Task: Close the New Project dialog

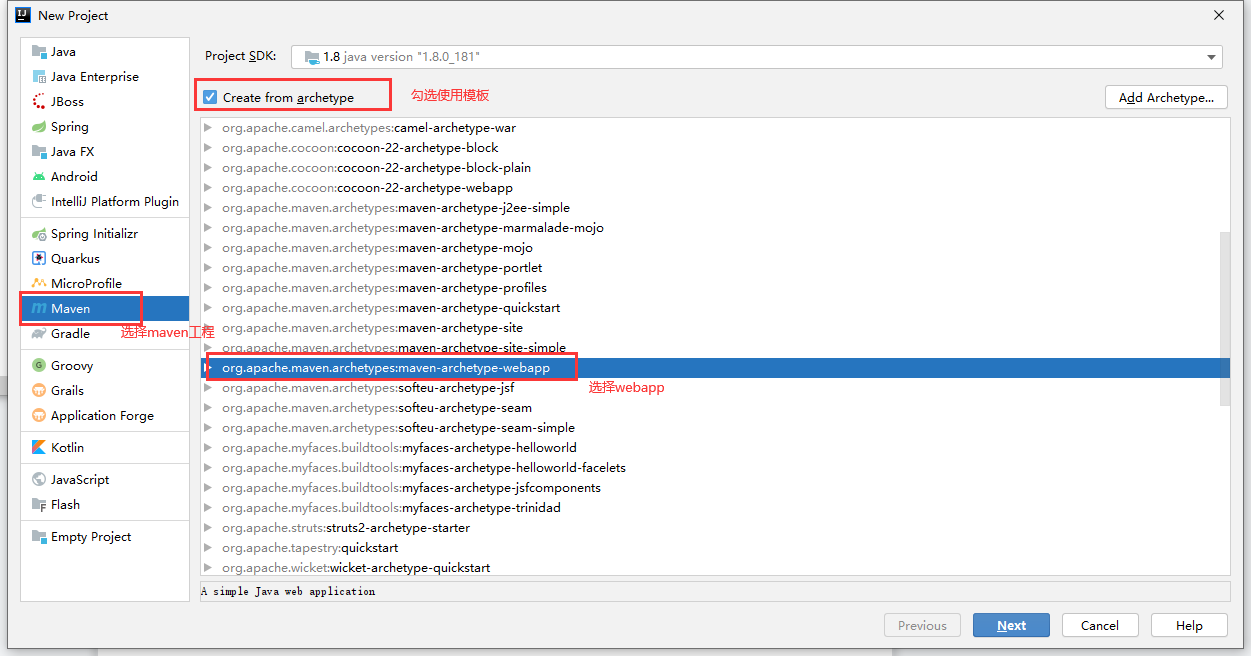Action: pyautogui.click(x=1219, y=15)
